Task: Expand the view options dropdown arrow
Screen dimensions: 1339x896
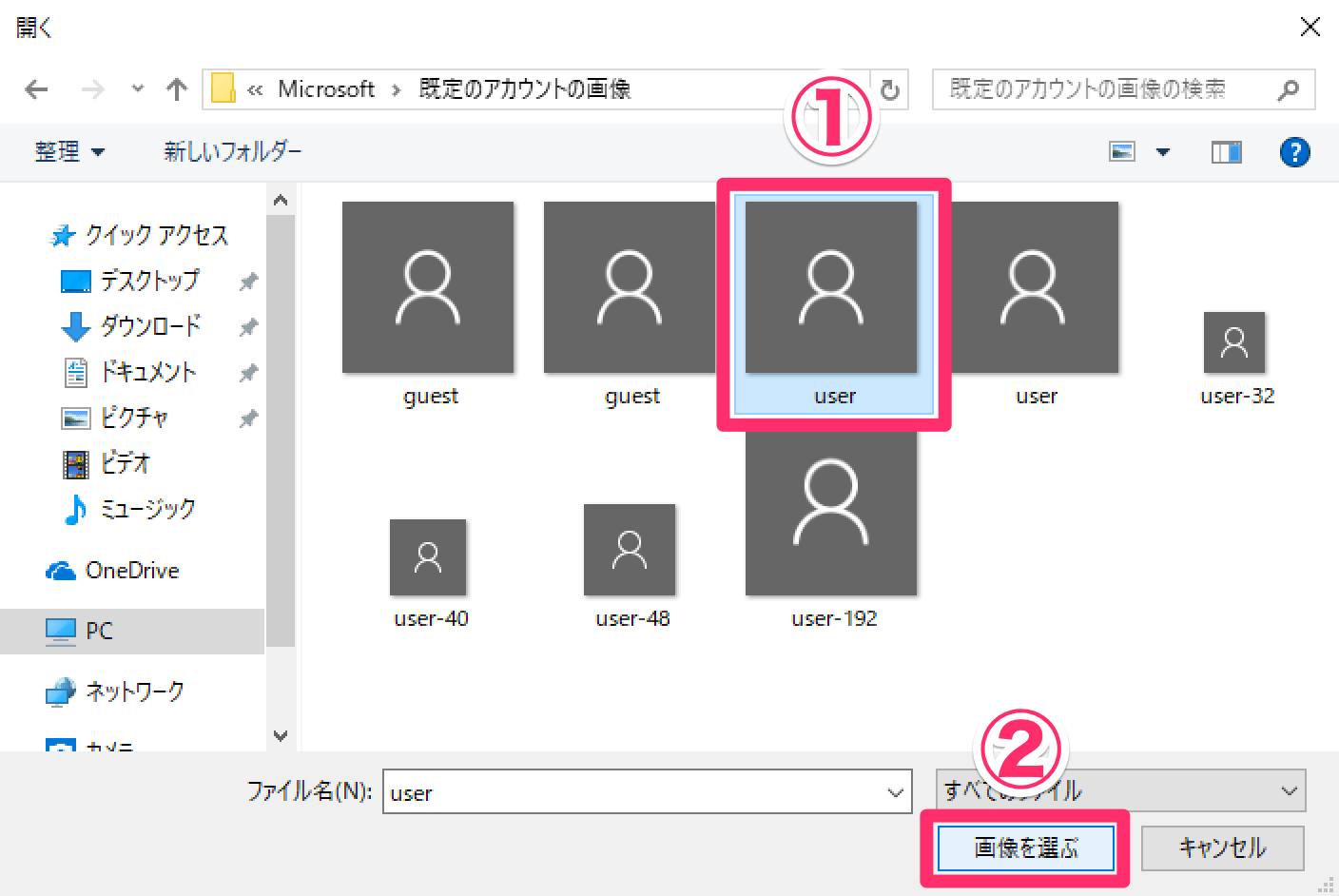Action: (1162, 152)
